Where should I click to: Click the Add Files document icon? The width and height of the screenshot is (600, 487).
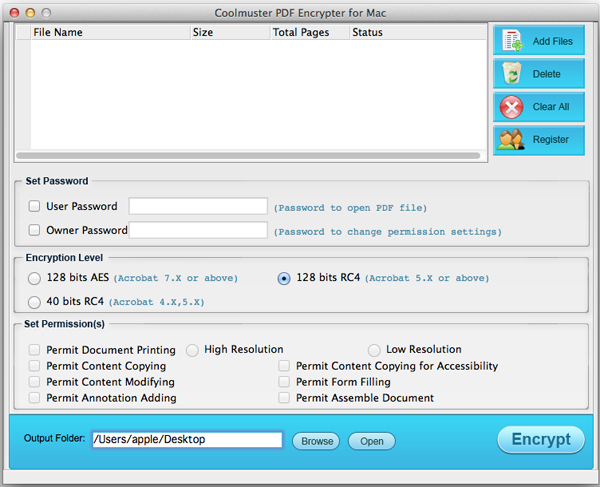click(x=512, y=40)
